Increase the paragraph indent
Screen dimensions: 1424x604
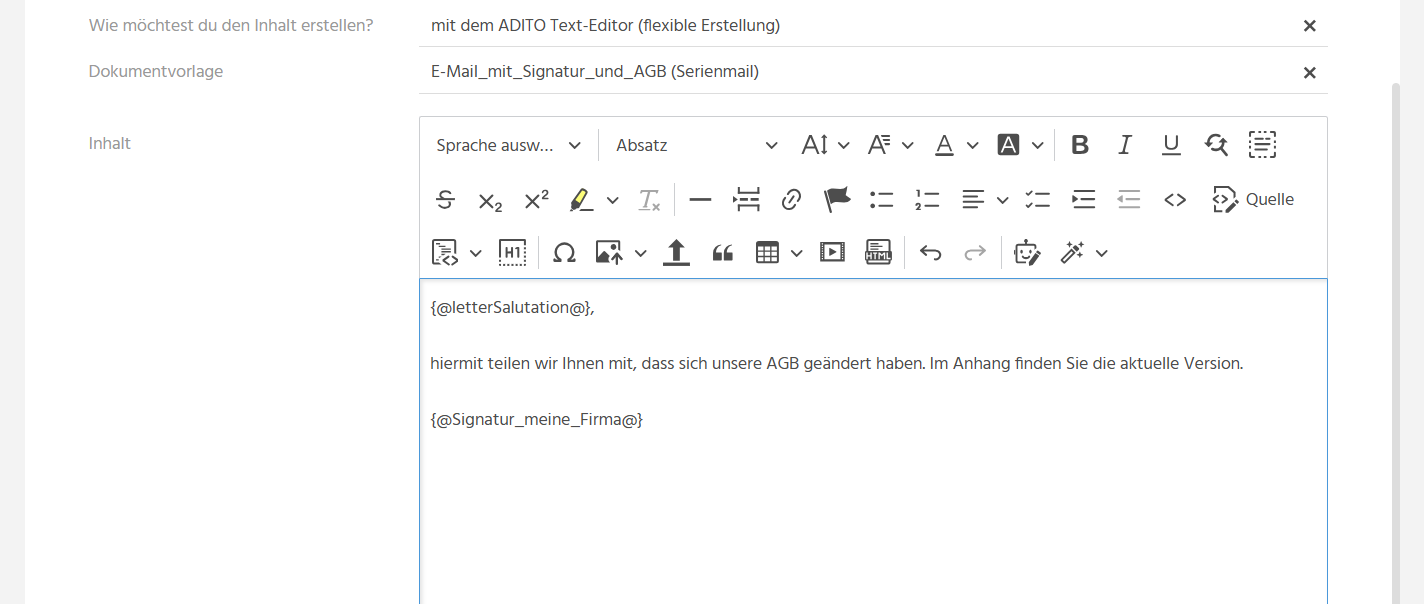point(1083,199)
